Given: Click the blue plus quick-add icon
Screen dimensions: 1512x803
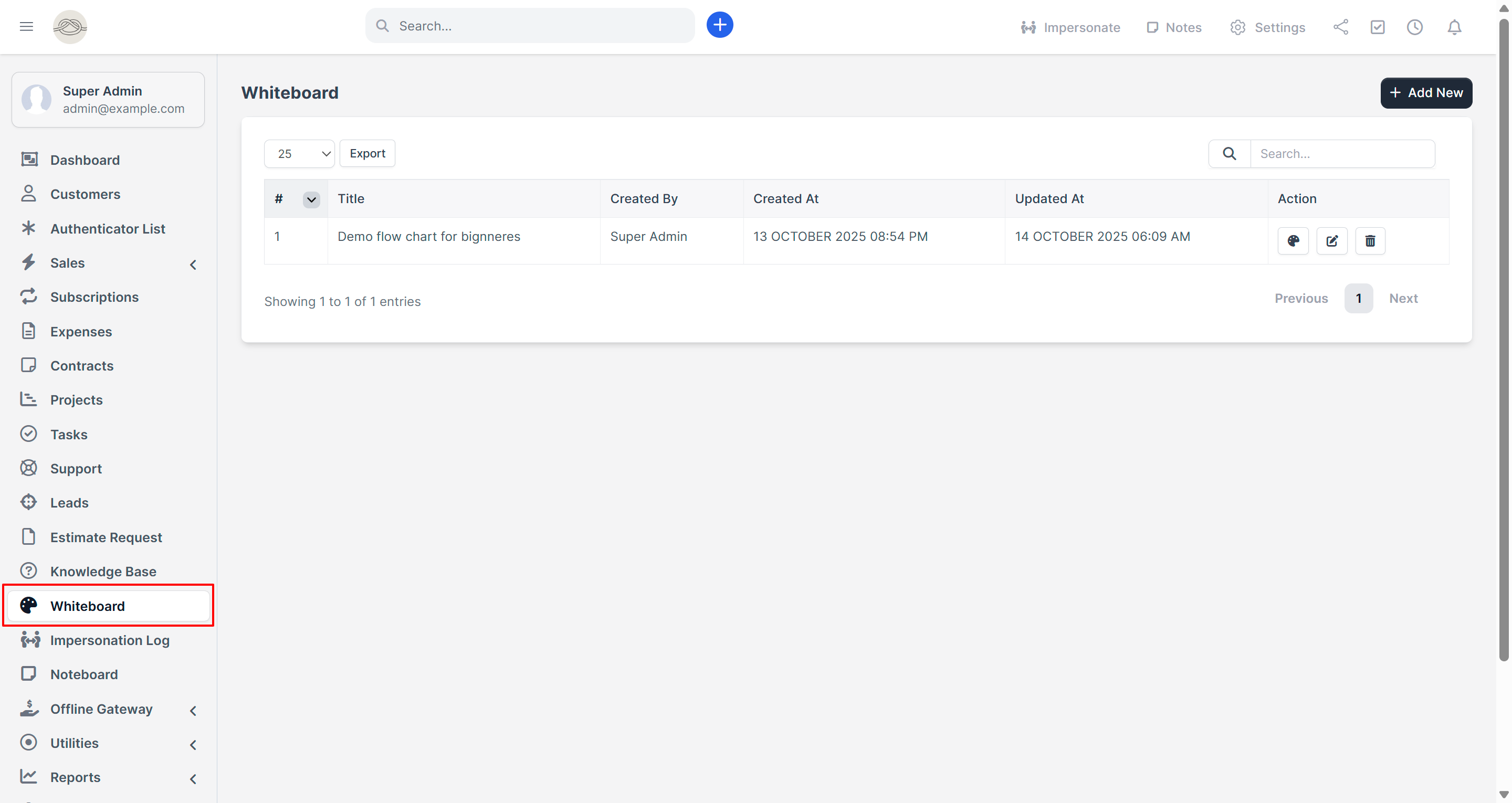Looking at the screenshot, I should point(719,25).
